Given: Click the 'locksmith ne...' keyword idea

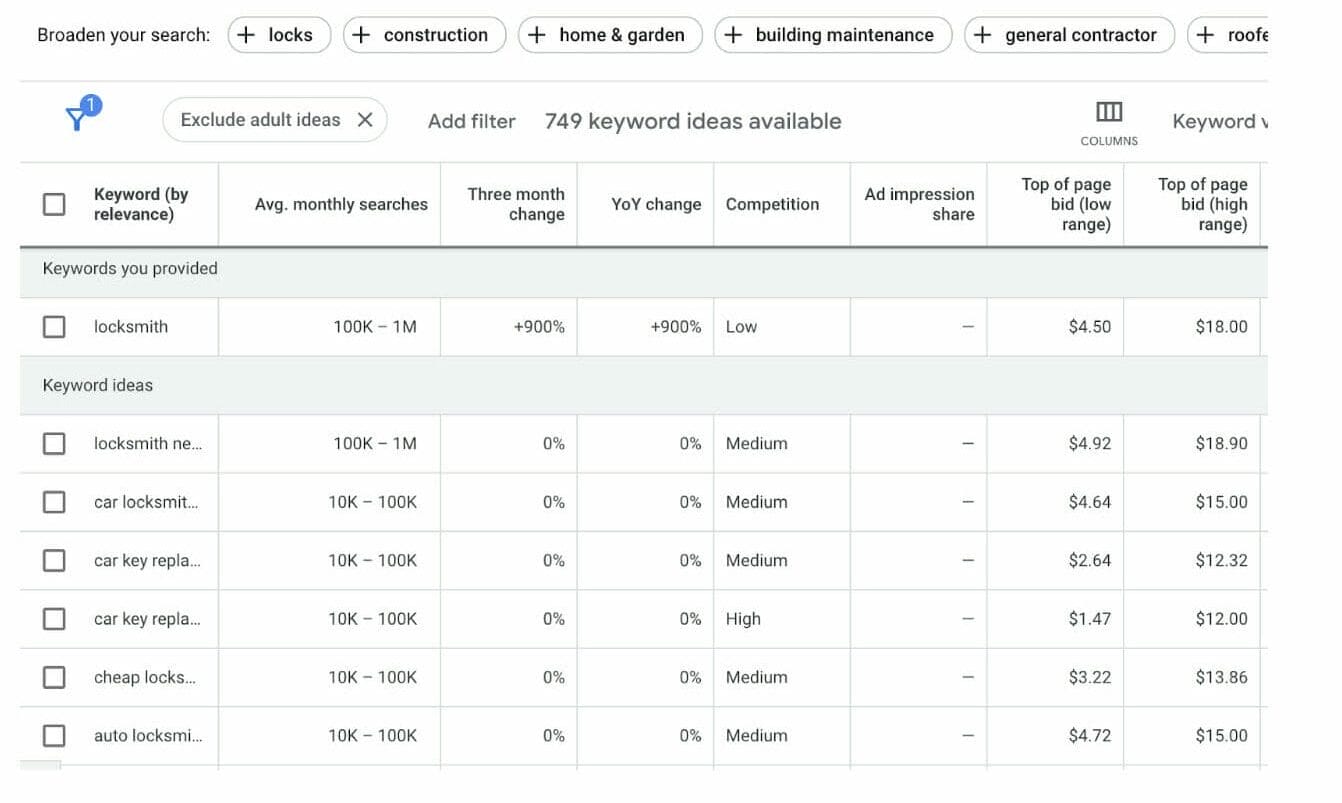Looking at the screenshot, I should (x=148, y=444).
